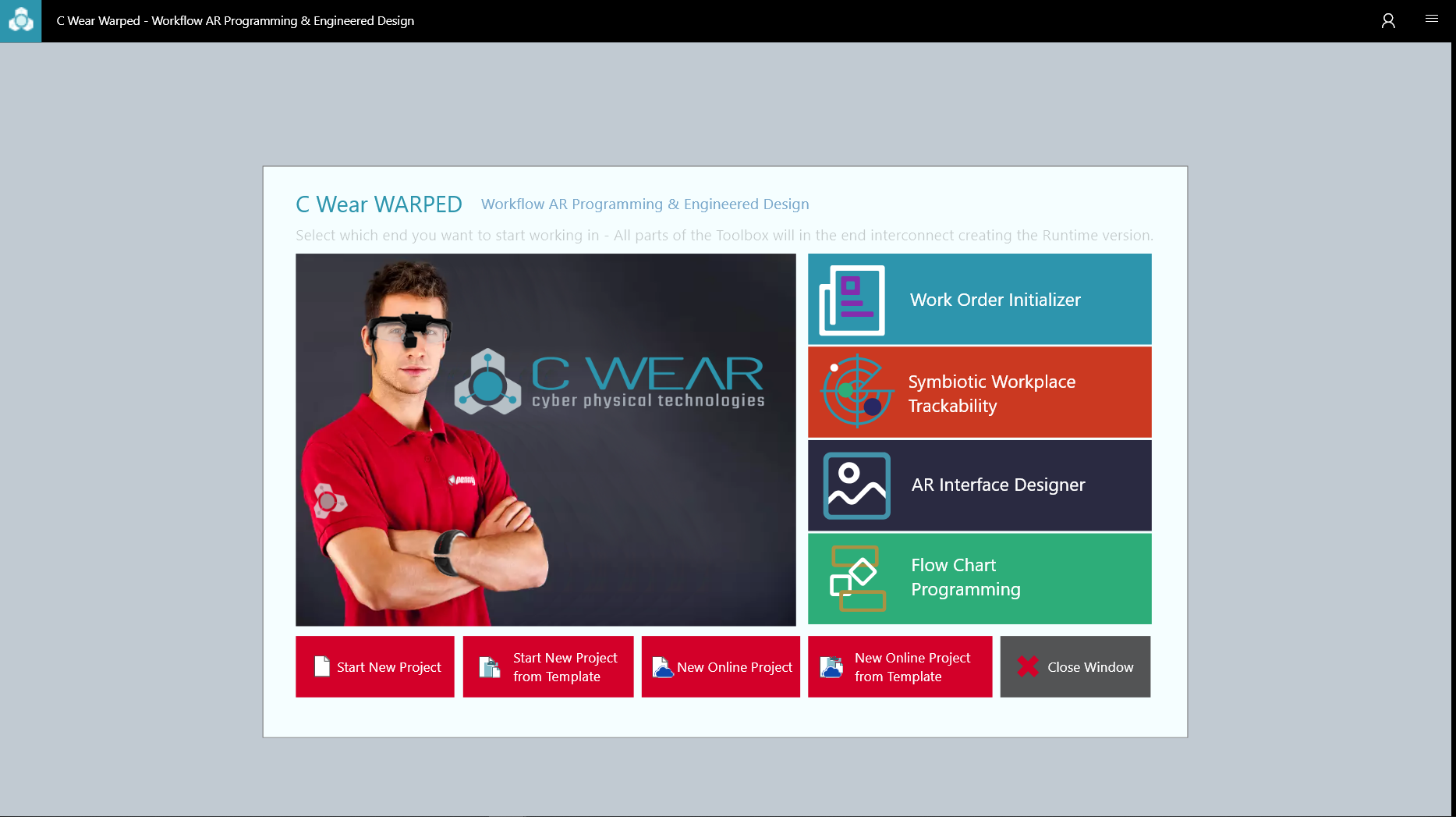
Task: Open the Work Order Initializer tile
Action: click(980, 299)
